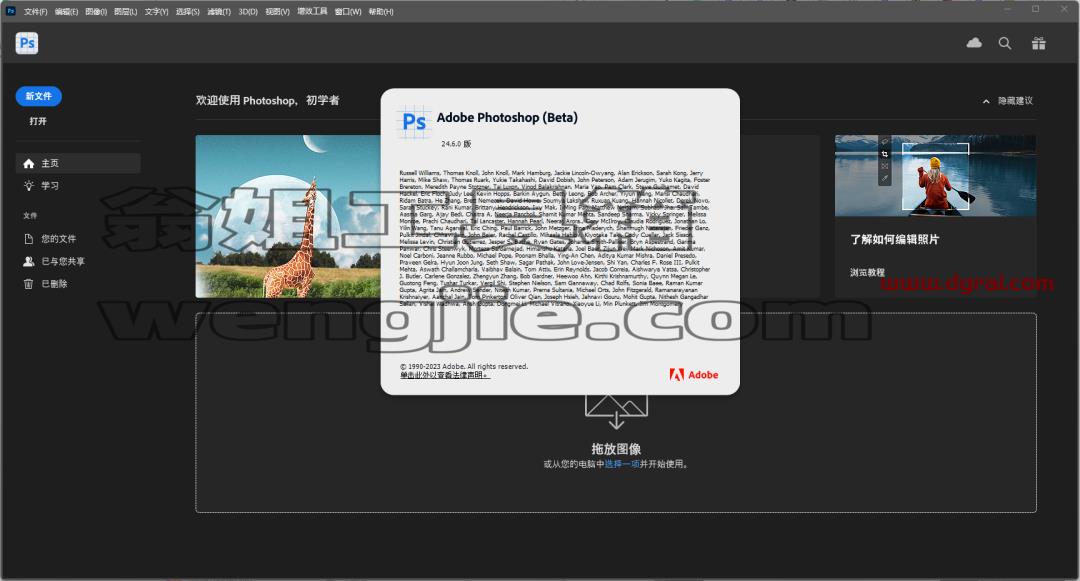The image size is (1080, 581).
Task: Click the 浏览教程 link
Action: [x=867, y=273]
